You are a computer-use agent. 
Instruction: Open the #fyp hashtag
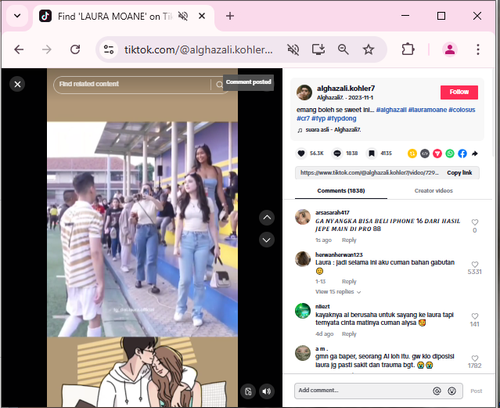(318, 118)
